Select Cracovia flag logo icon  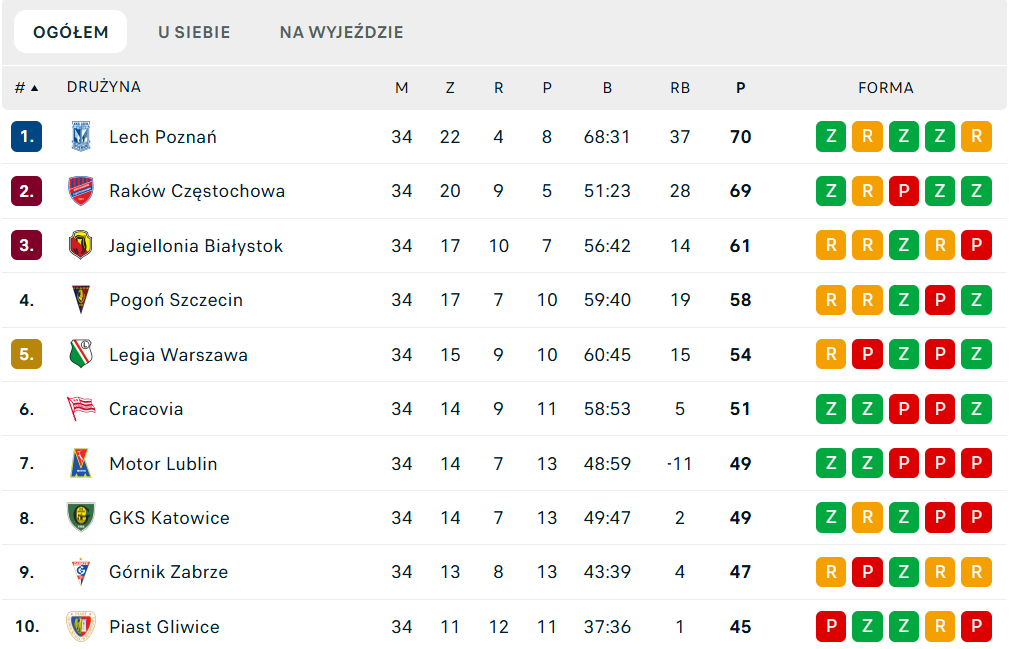(81, 409)
